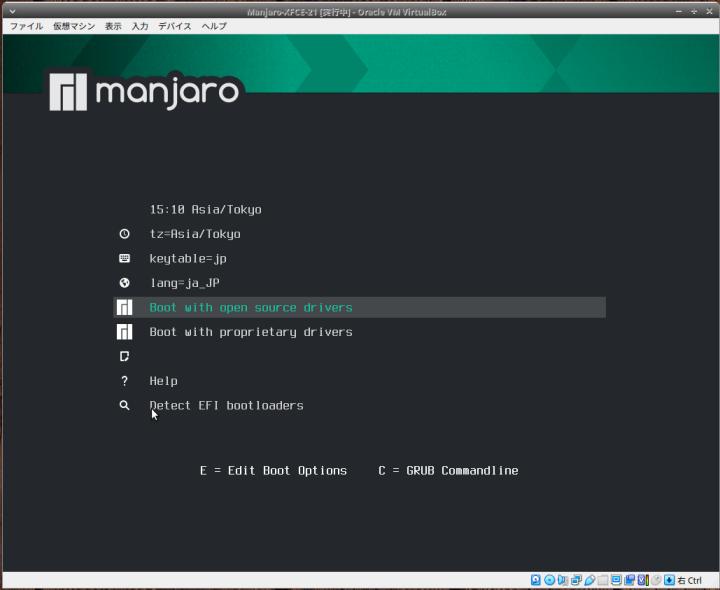Choose Boot with open source drivers

click(x=359, y=307)
